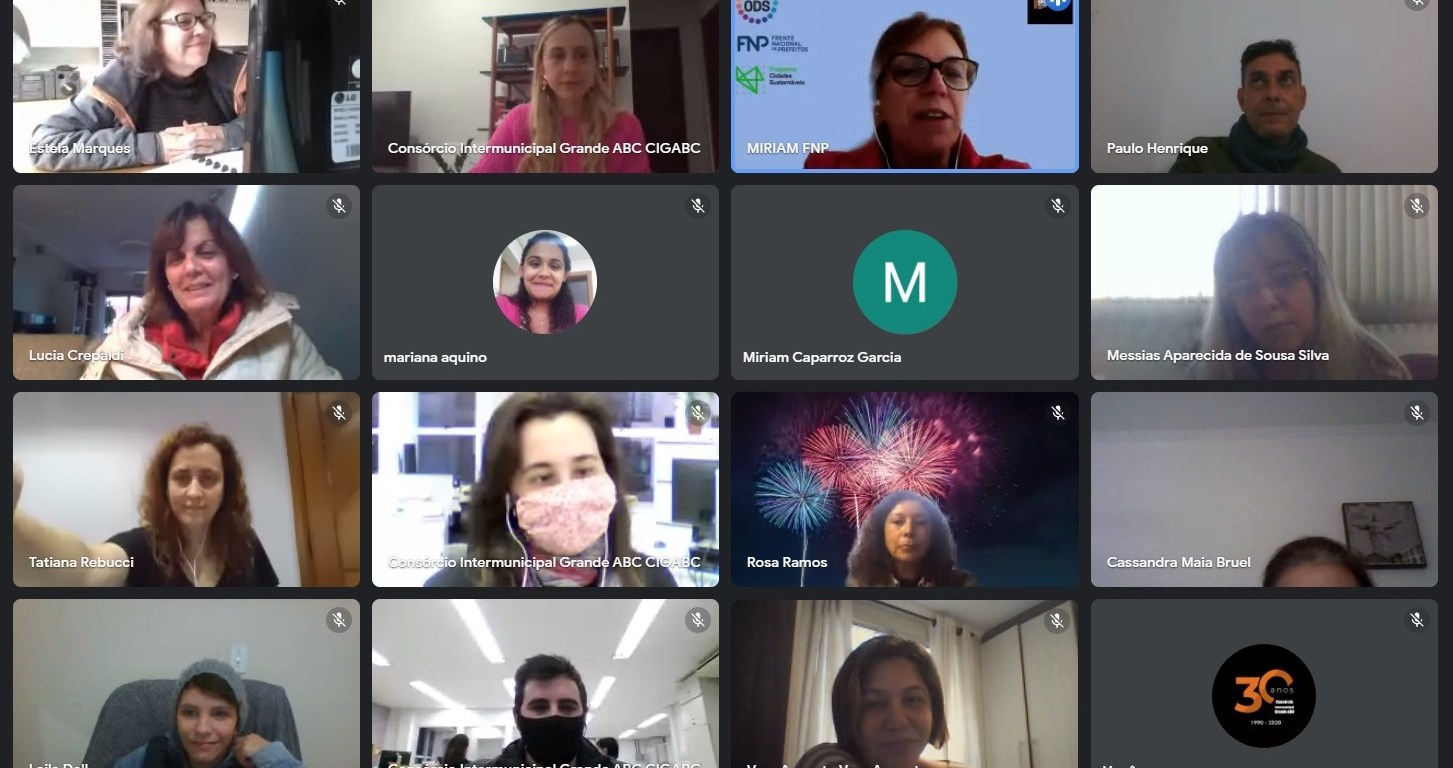Click mic-off icon on Cassandra Maia Bruel tile

point(1417,413)
